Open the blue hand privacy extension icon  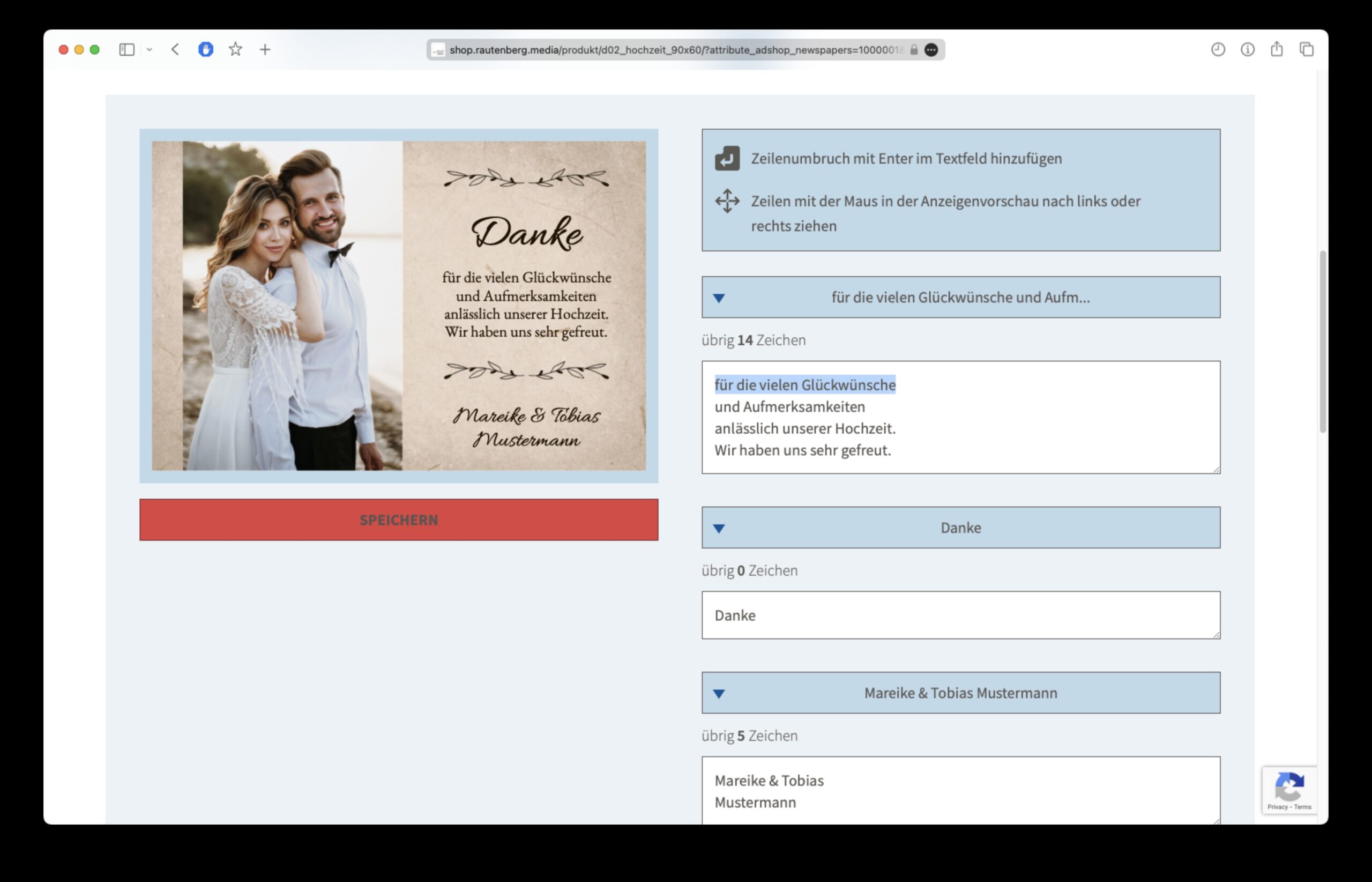pyautogui.click(x=205, y=50)
